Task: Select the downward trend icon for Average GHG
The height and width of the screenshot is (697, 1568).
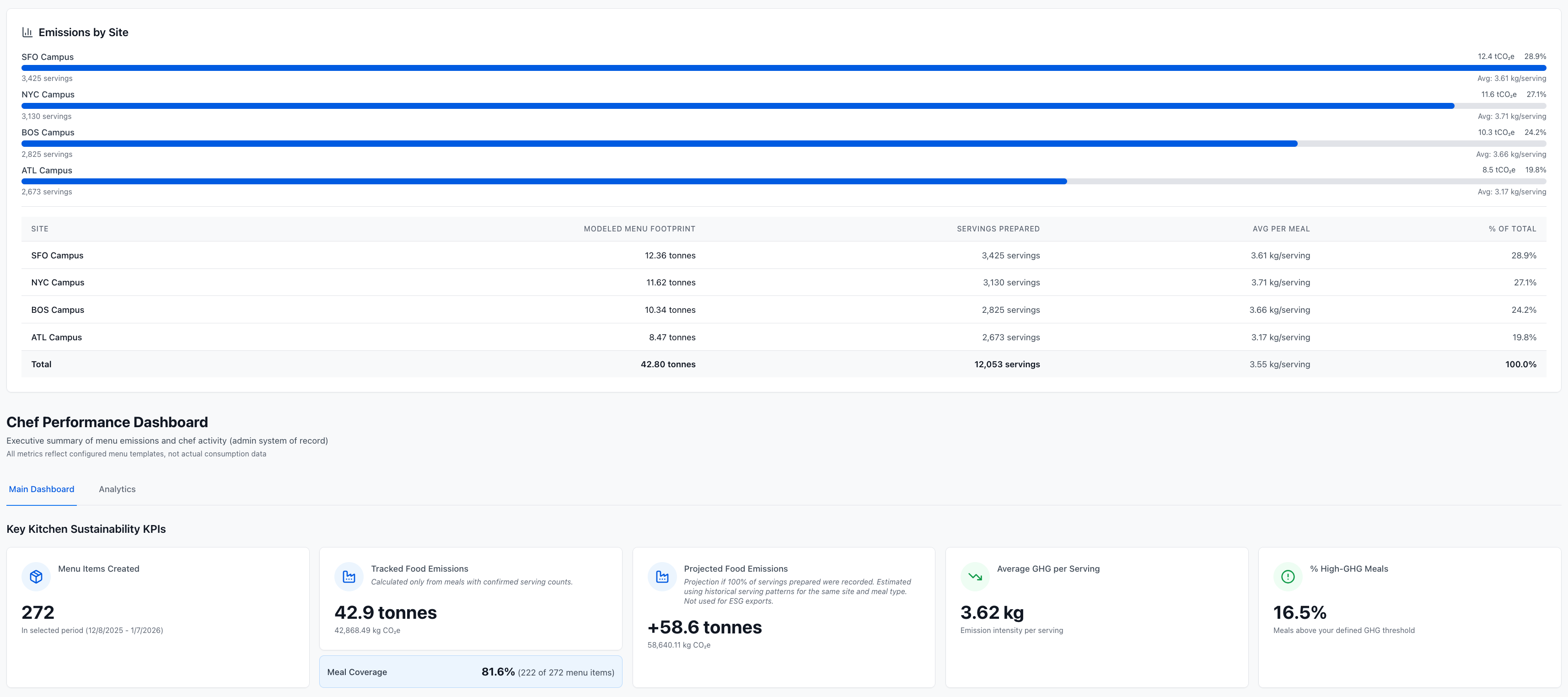Action: (975, 576)
